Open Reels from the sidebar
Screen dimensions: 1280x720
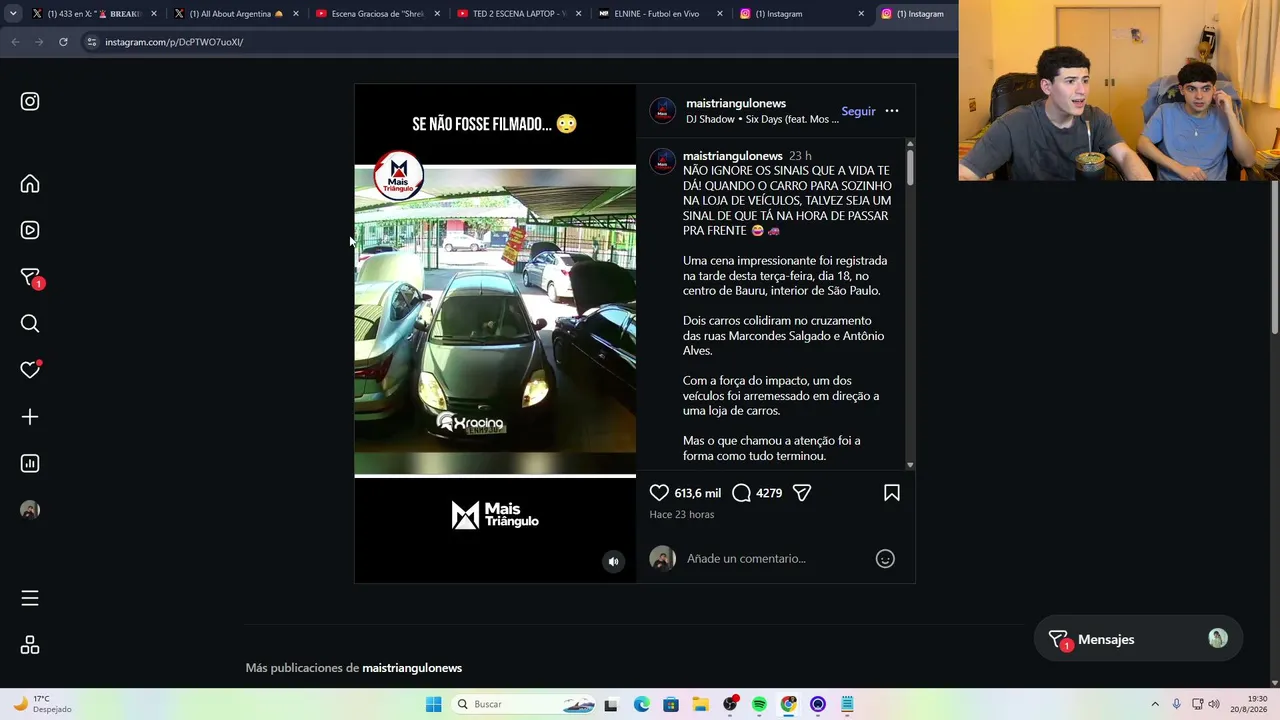(30, 230)
